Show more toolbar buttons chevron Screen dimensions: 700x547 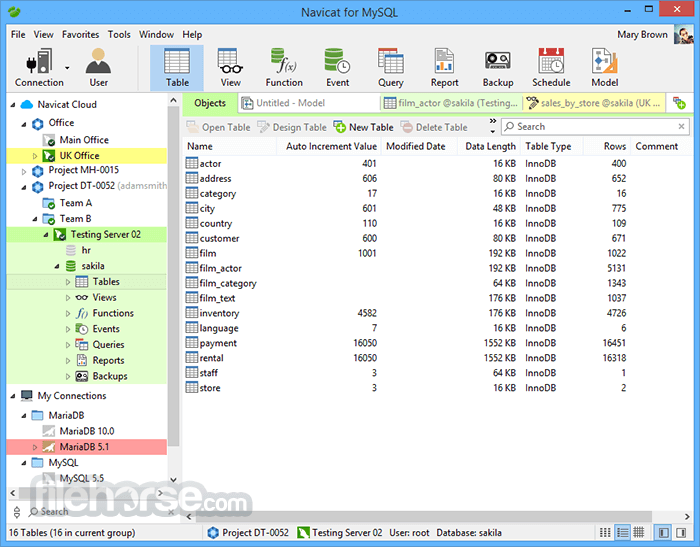coord(493,121)
